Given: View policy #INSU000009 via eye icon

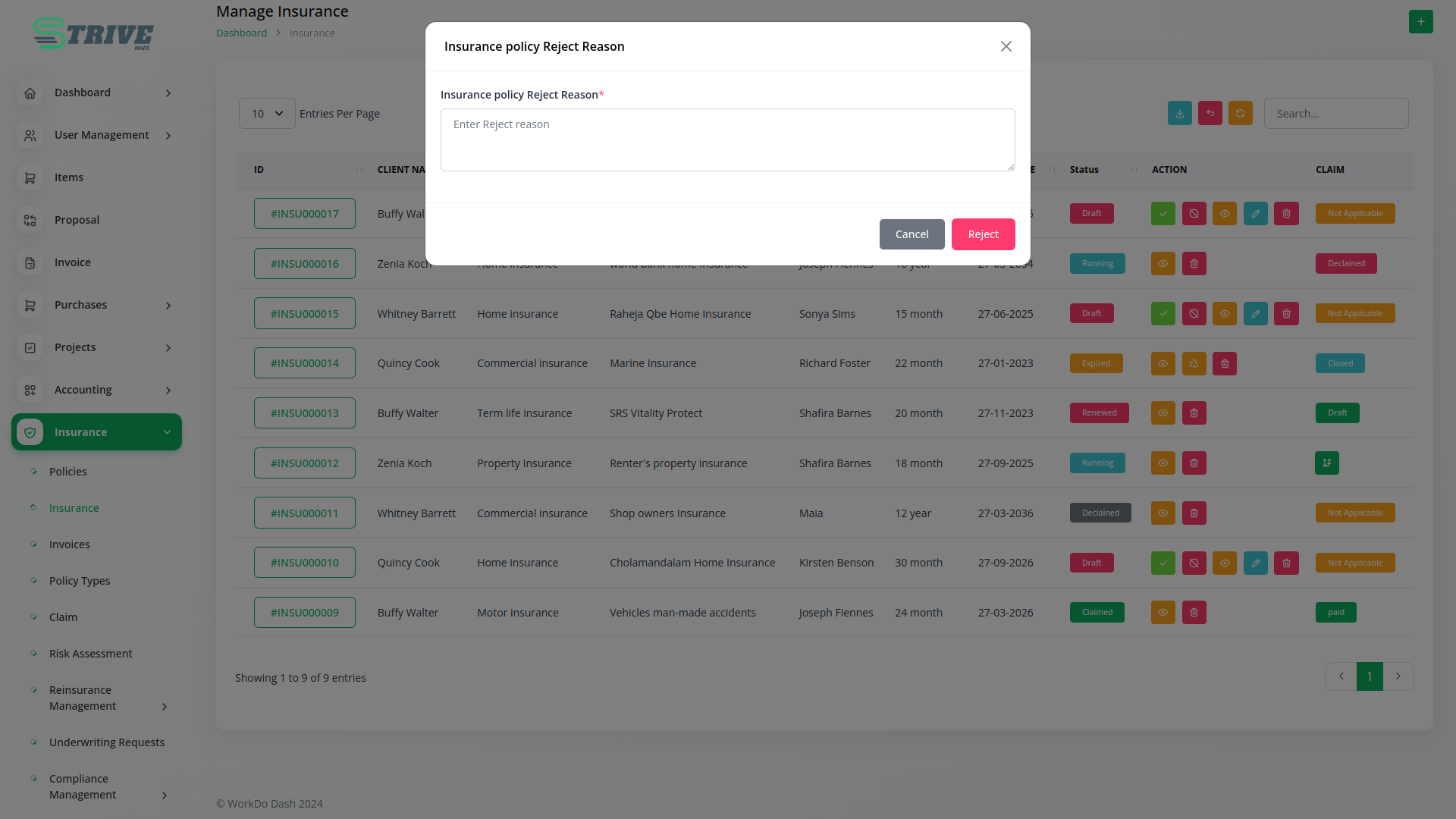Looking at the screenshot, I should (1163, 613).
